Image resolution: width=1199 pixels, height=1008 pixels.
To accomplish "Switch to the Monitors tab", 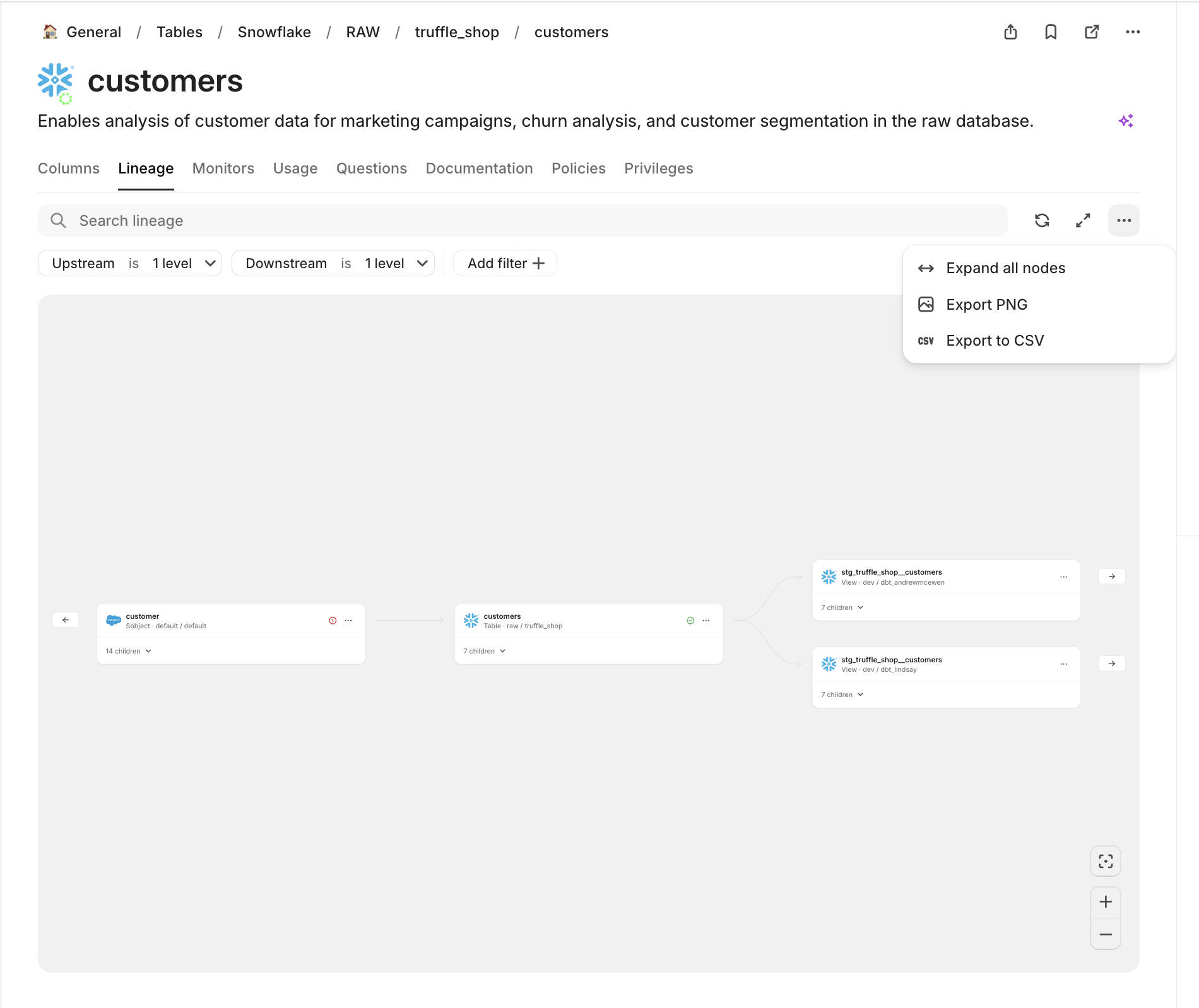I will coord(223,168).
